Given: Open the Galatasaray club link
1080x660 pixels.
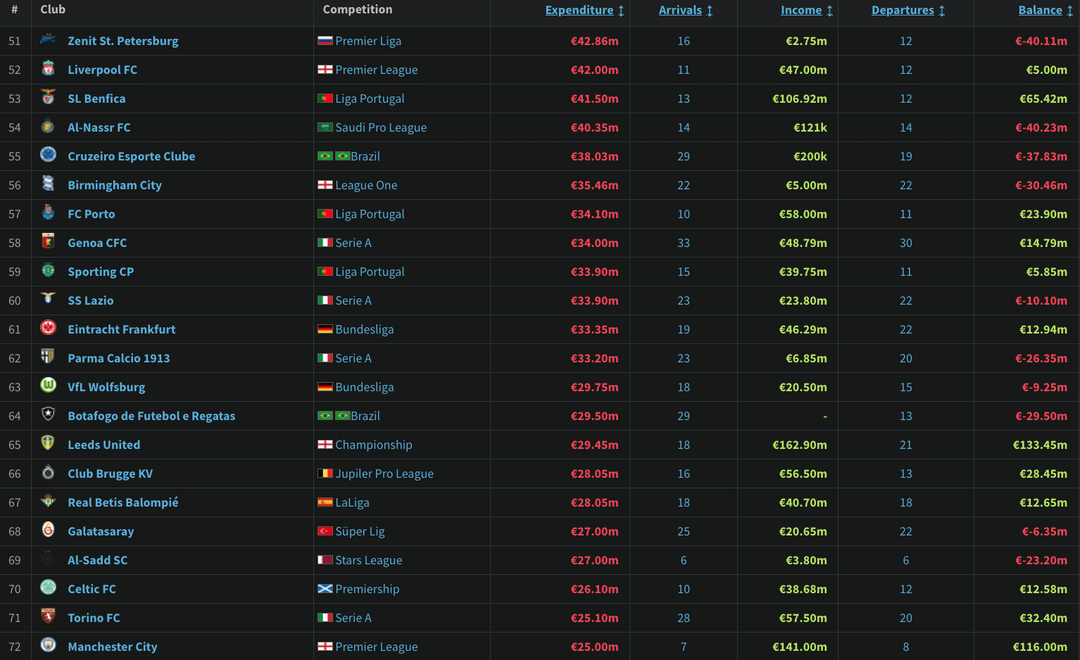Looking at the screenshot, I should point(101,533).
